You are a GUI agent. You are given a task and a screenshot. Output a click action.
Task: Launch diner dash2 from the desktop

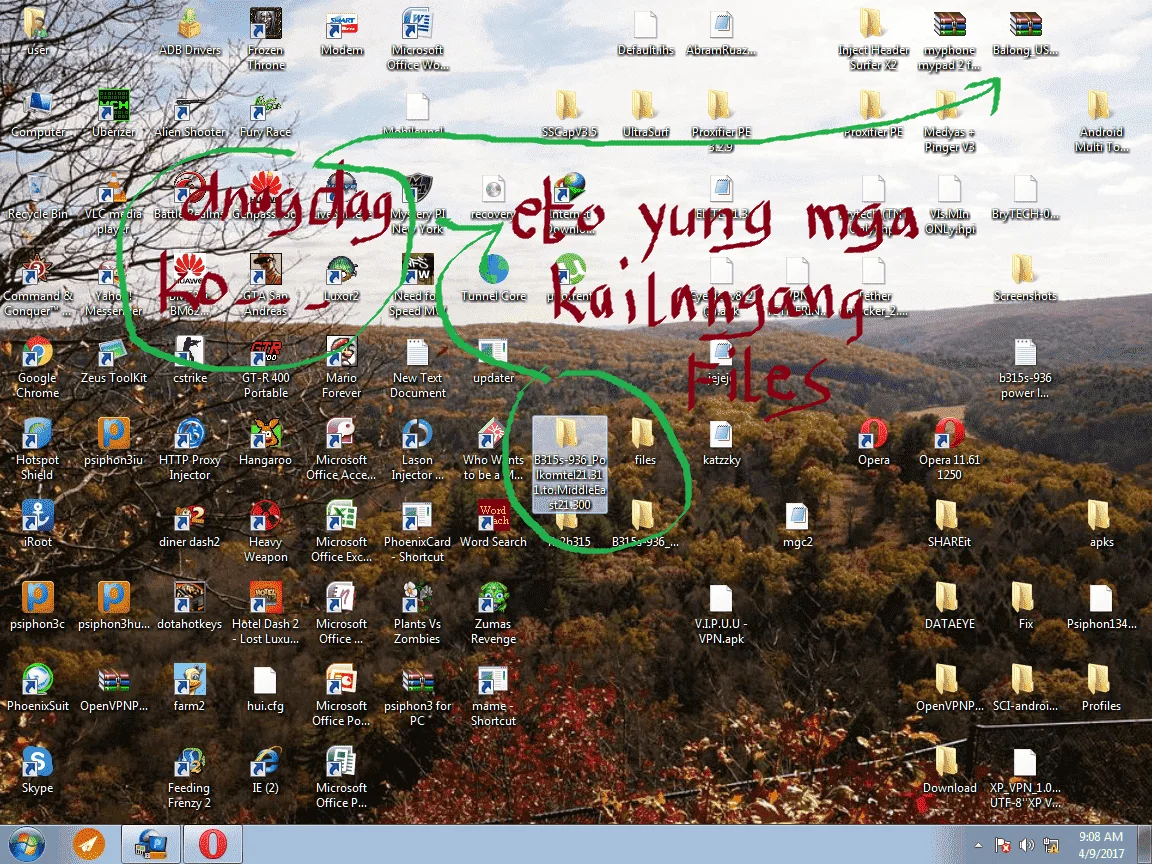pyautogui.click(x=190, y=525)
